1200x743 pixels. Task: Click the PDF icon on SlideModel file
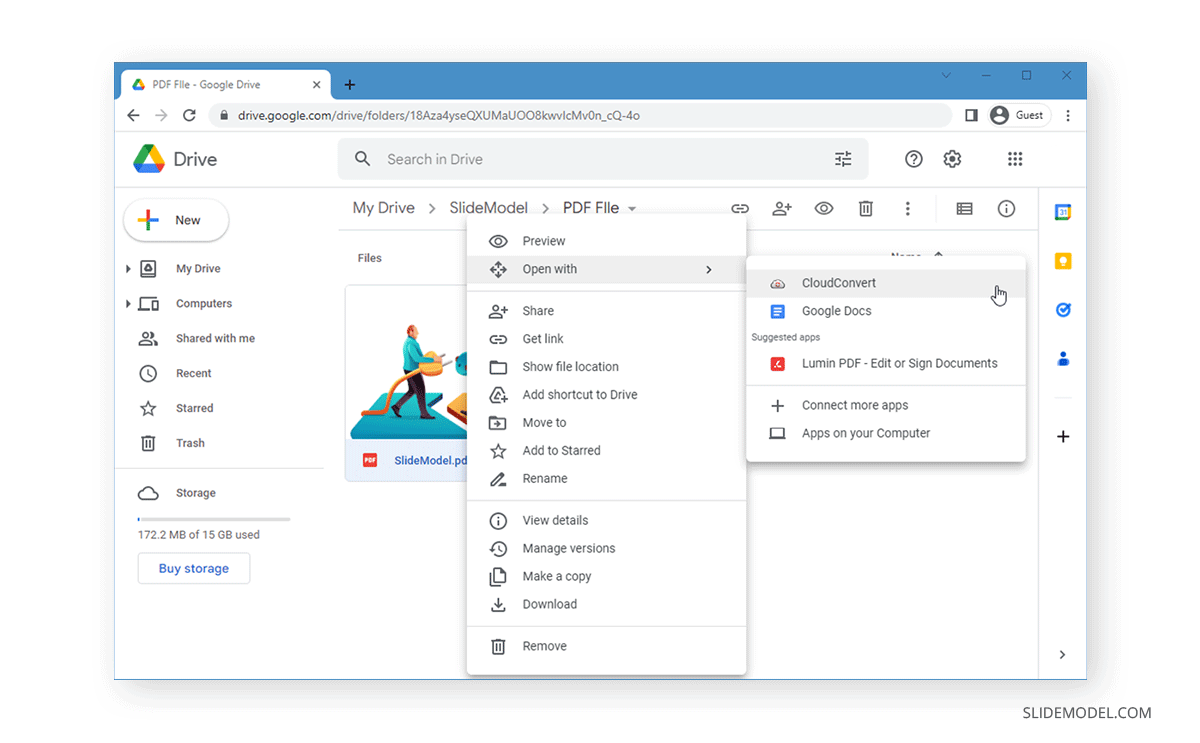(x=370, y=461)
